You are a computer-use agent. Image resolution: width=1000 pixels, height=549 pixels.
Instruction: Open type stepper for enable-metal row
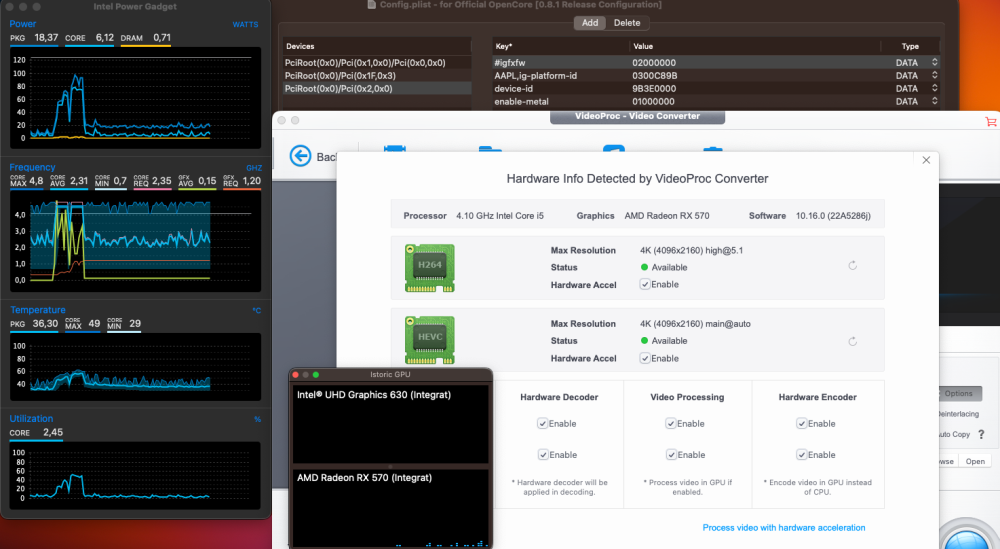click(934, 101)
